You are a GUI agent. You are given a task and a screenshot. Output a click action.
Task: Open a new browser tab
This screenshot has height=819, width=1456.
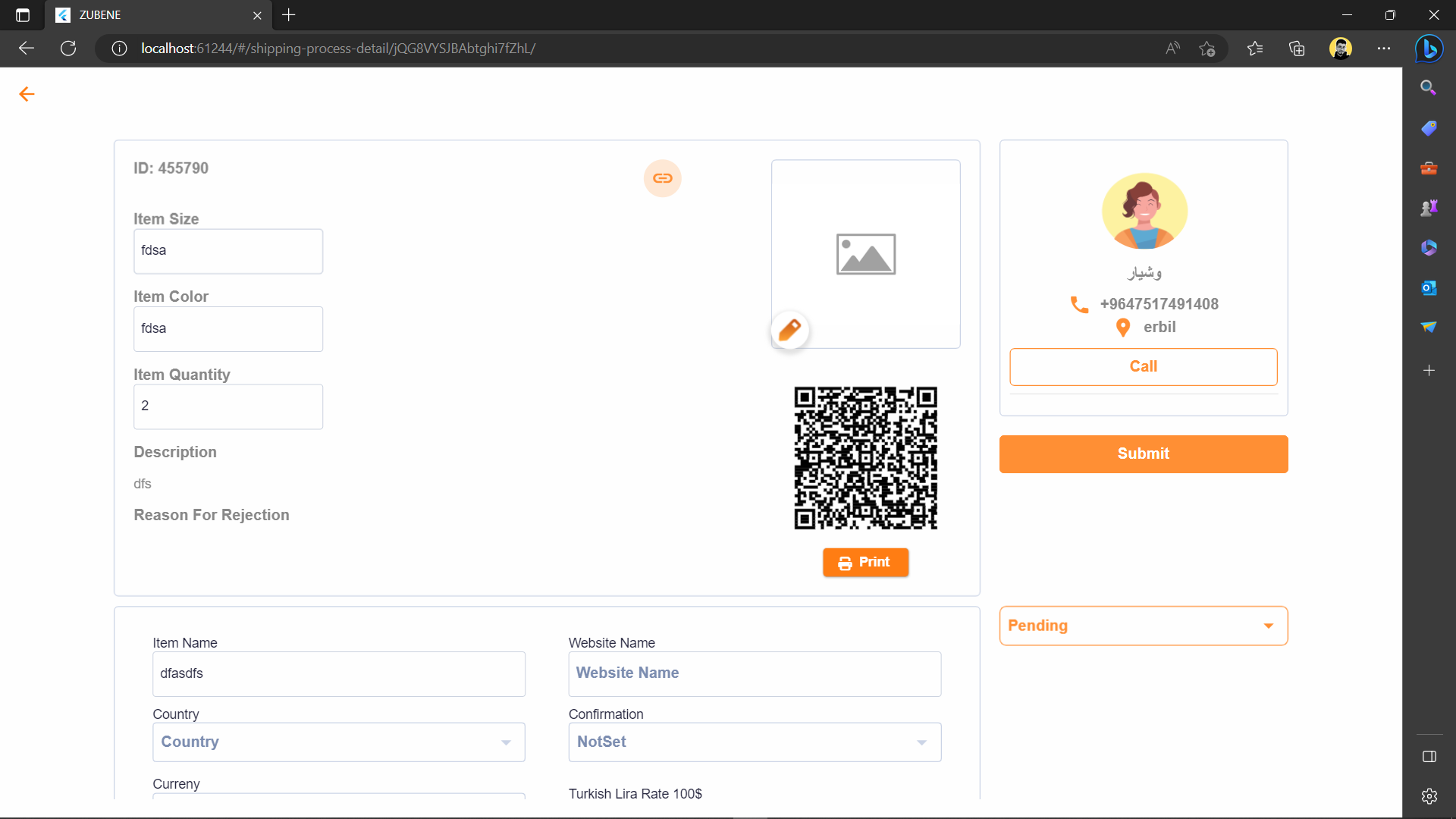[x=289, y=15]
